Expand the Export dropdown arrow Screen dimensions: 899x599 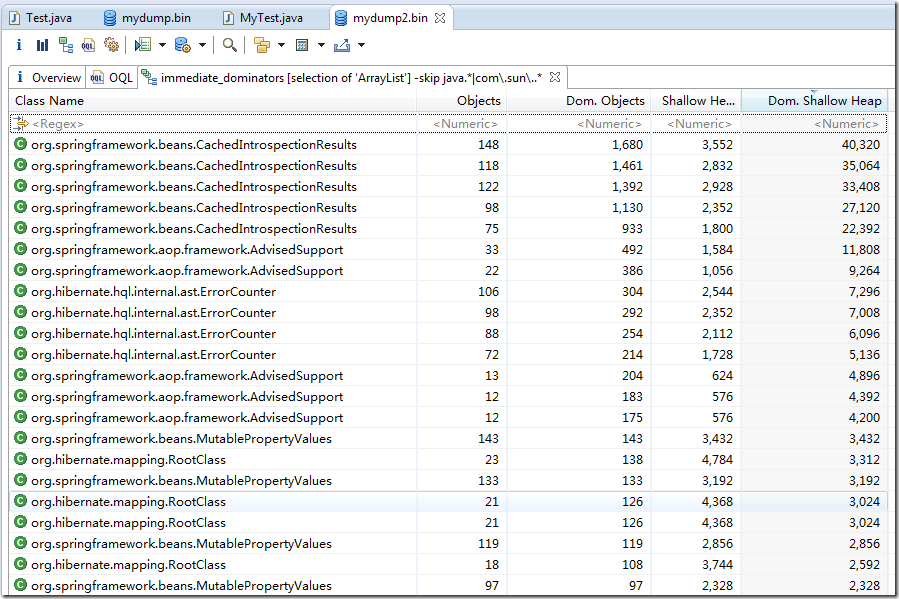click(x=361, y=45)
